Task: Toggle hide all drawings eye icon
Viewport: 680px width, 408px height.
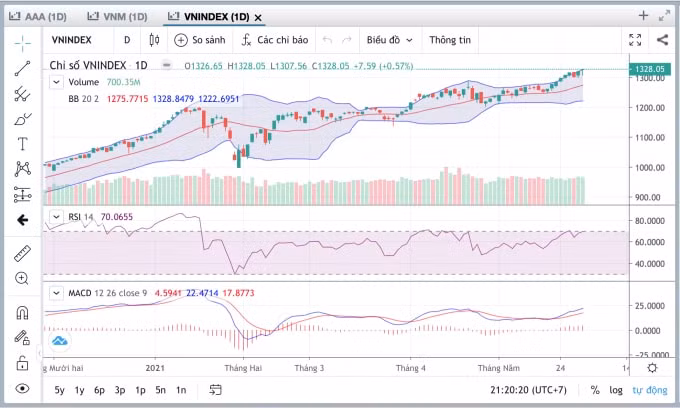Action: (x=22, y=388)
